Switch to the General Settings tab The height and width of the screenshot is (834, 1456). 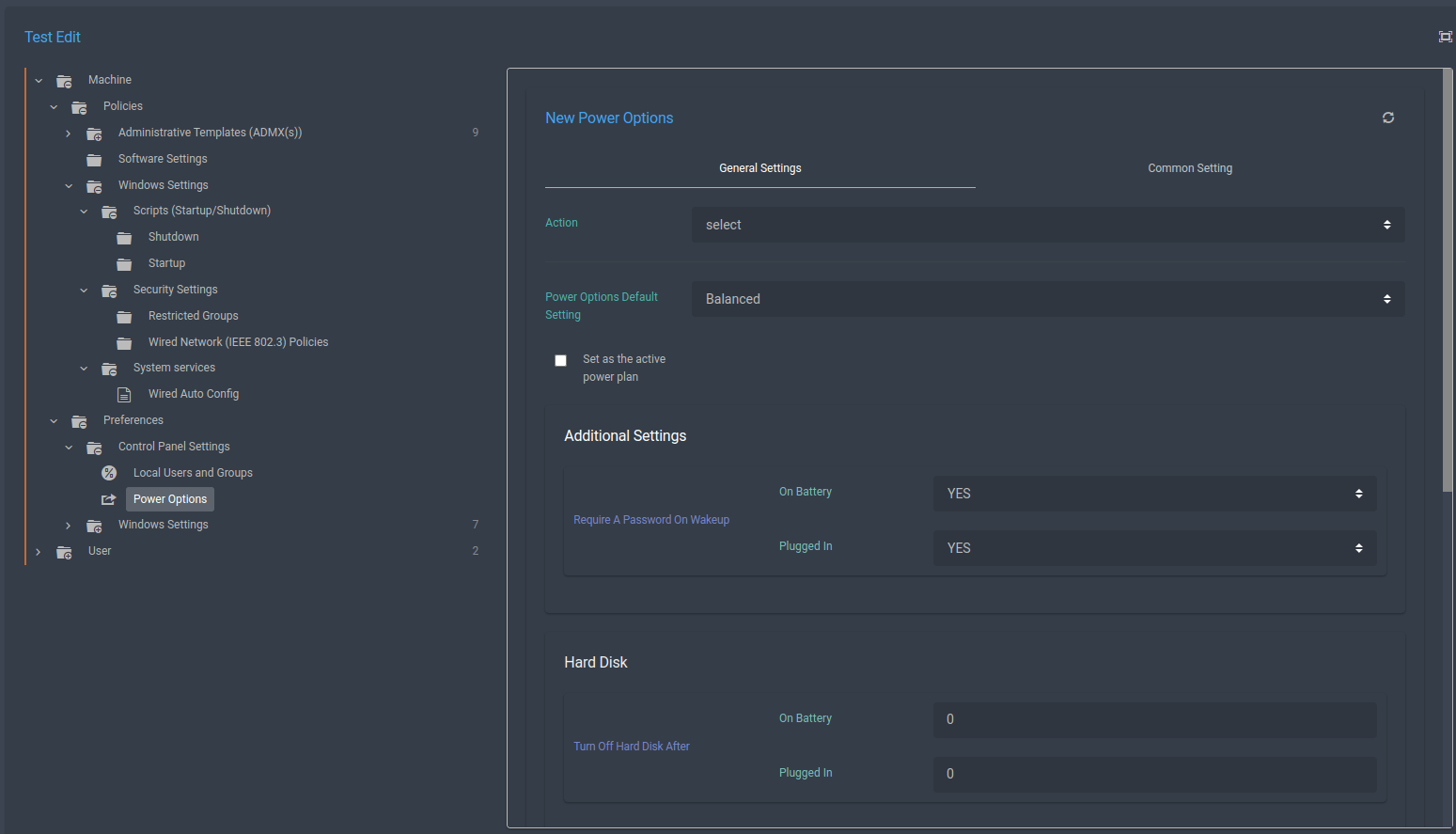pyautogui.click(x=759, y=167)
